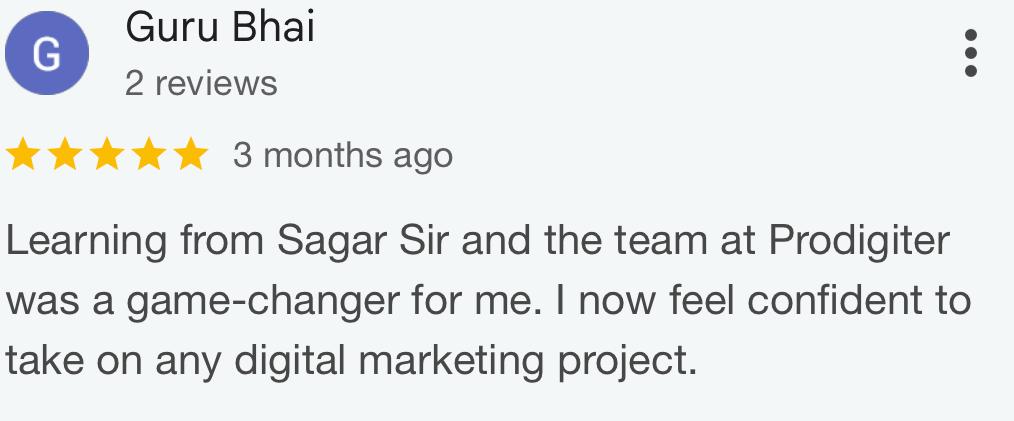Click the second yellow rating star
Screen dimensions: 1014x421
(65, 156)
